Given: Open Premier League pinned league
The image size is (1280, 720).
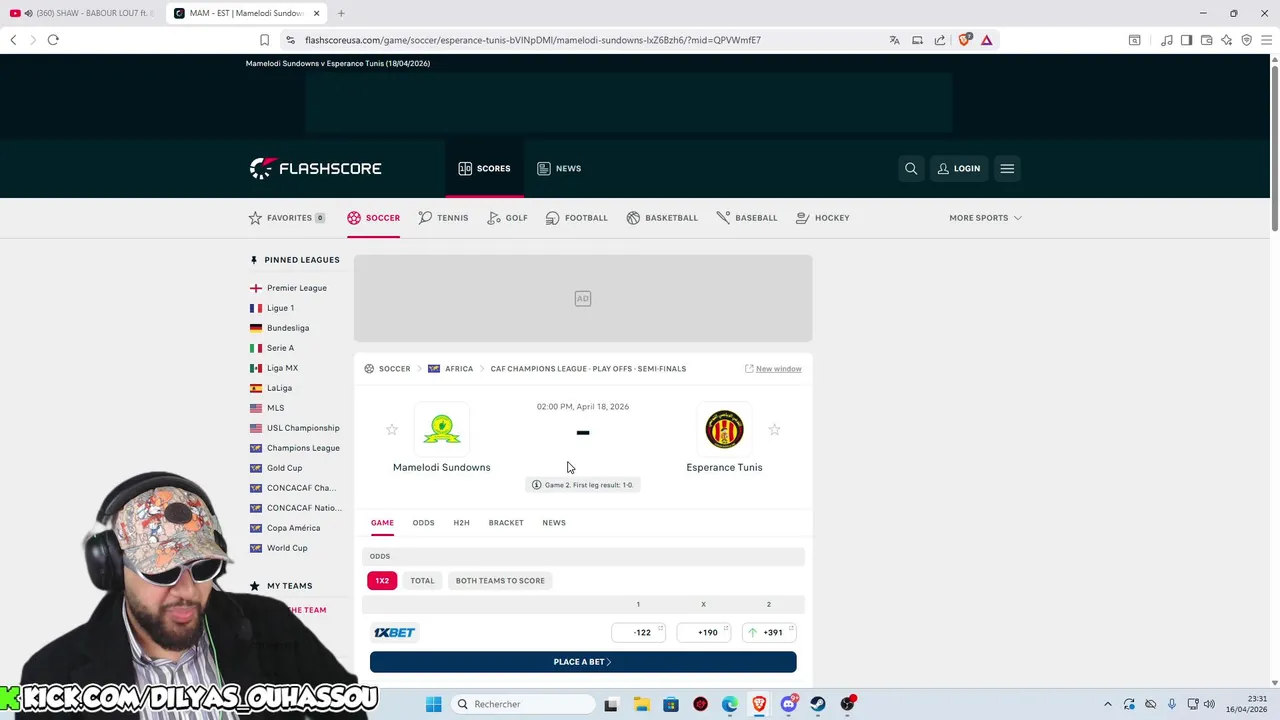Looking at the screenshot, I should [x=297, y=288].
